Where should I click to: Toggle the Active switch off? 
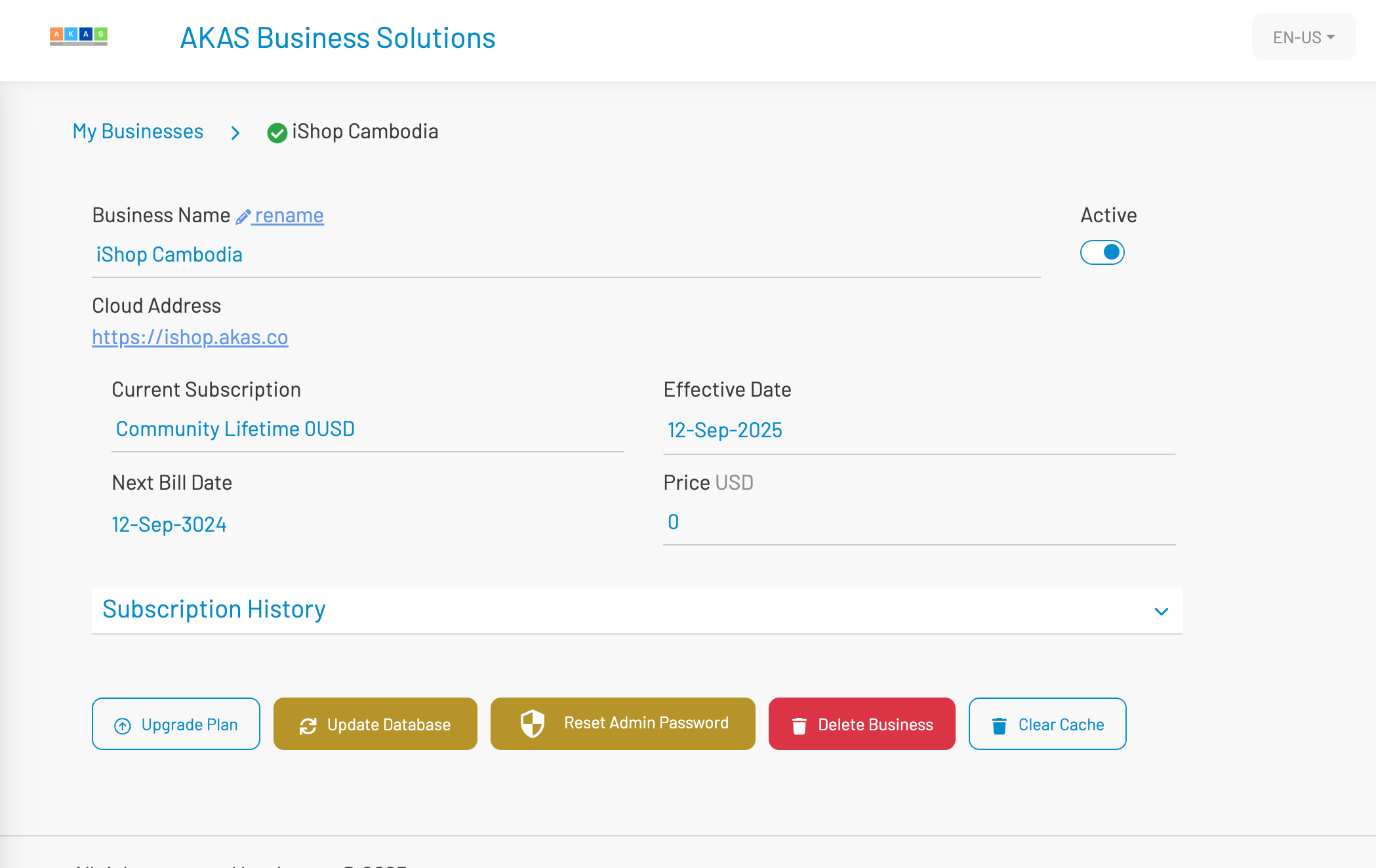(1103, 252)
